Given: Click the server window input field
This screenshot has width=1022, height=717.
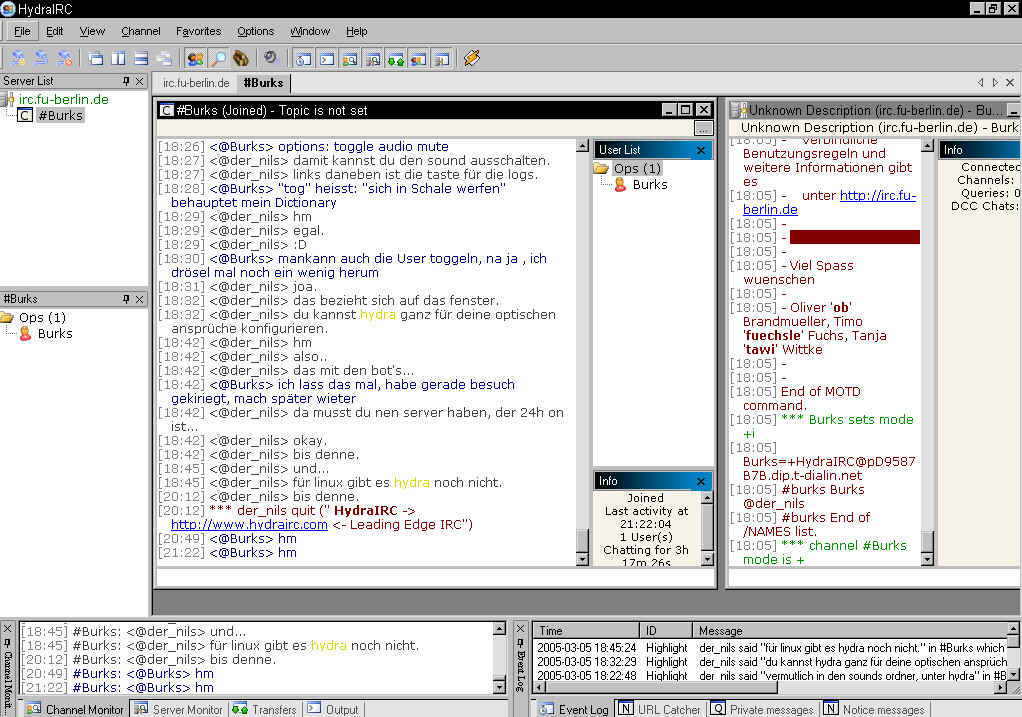Looking at the screenshot, I should [x=874, y=578].
